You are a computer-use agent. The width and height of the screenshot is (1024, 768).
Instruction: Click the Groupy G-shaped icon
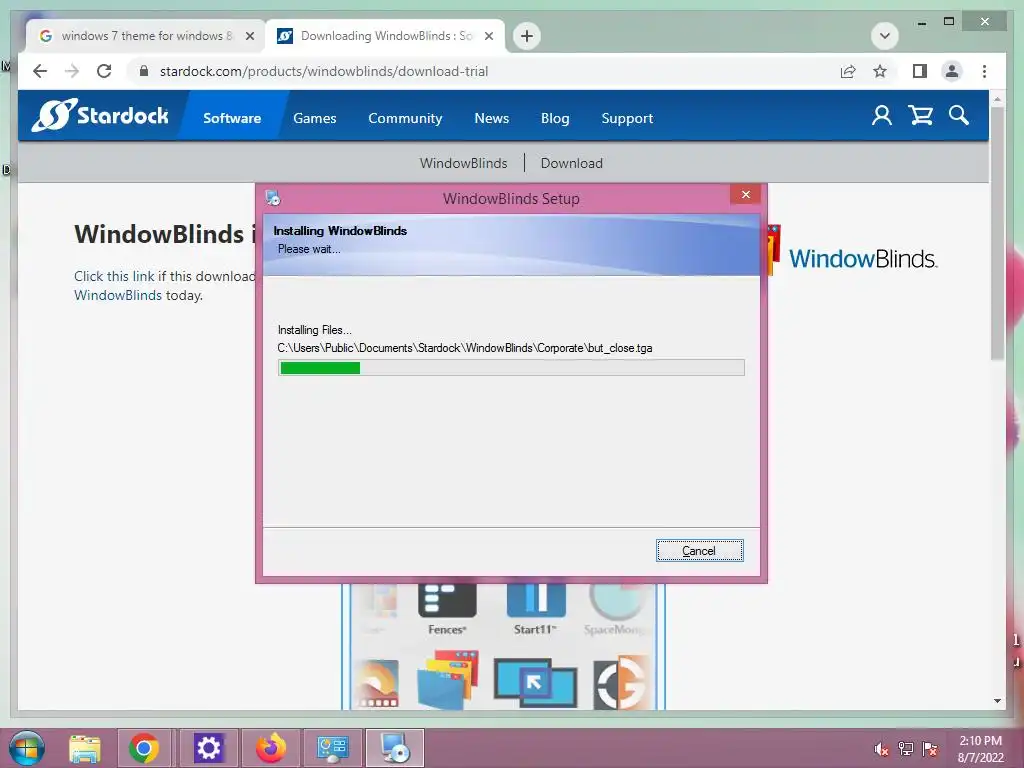tap(620, 683)
